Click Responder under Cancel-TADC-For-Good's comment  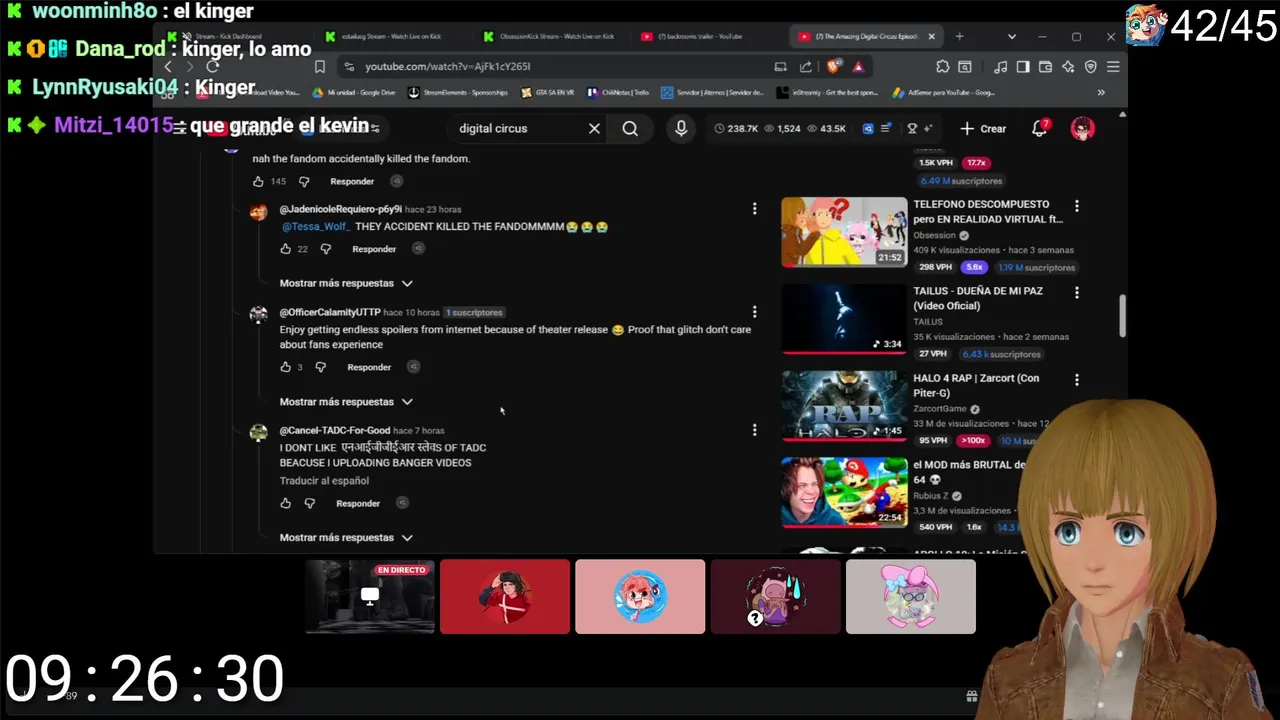358,503
